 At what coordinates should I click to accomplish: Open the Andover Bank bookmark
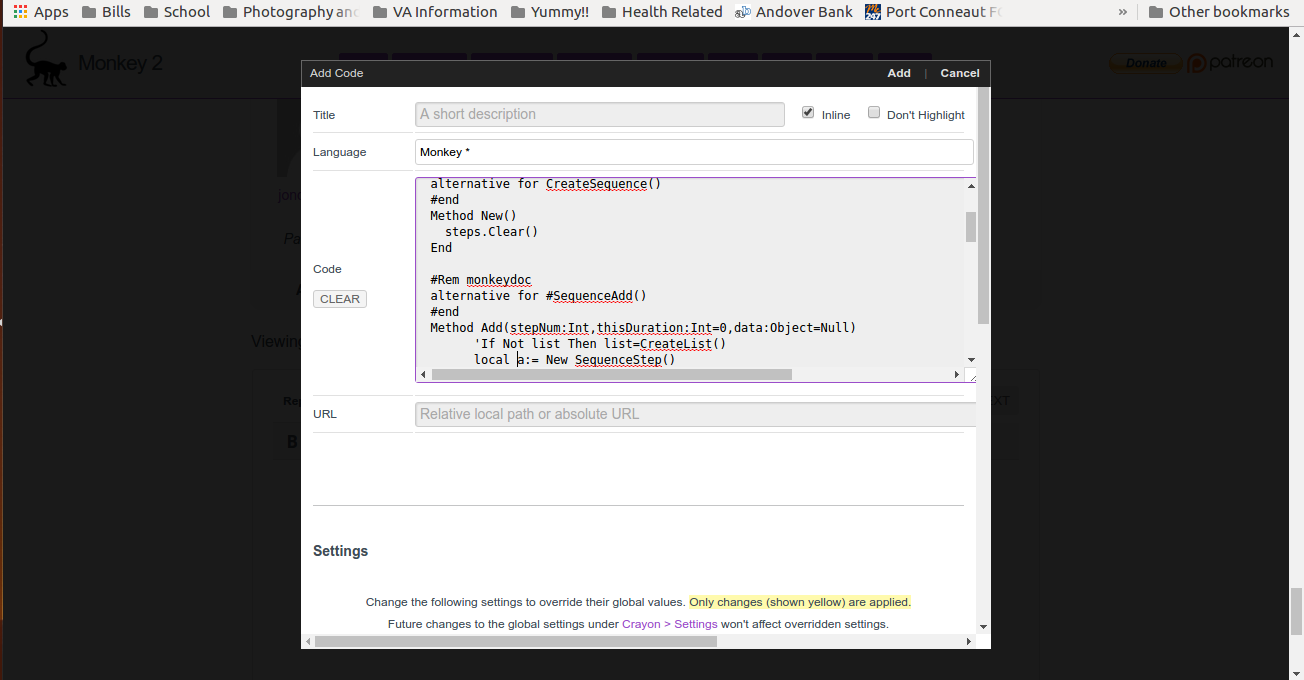(793, 12)
